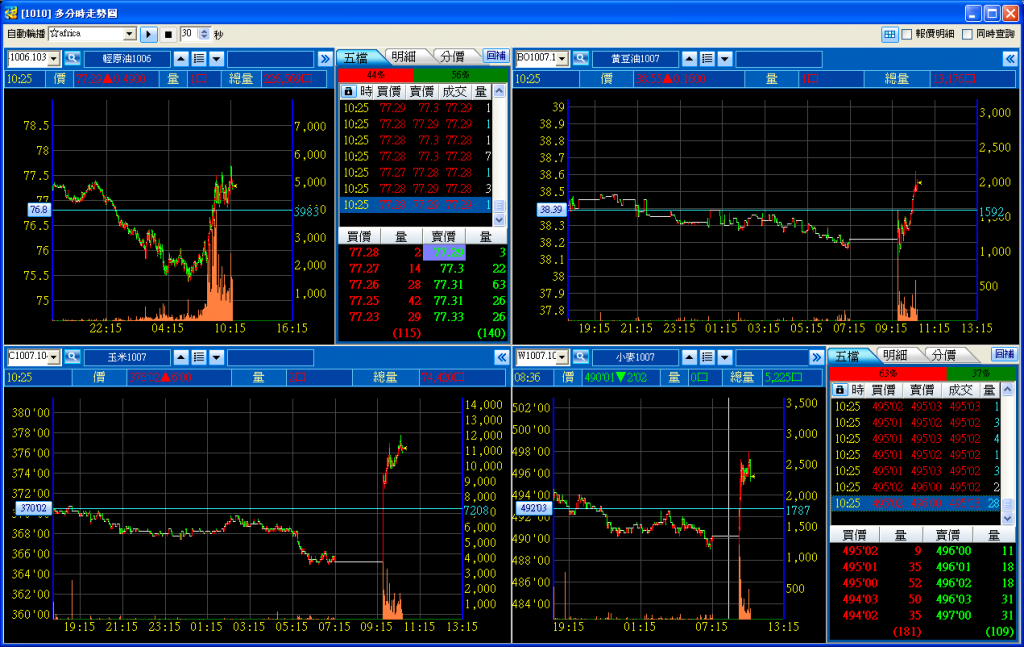1024x647 pixels.
Task: Collapse quote side panel of 輕原油1006
Action: point(325,59)
